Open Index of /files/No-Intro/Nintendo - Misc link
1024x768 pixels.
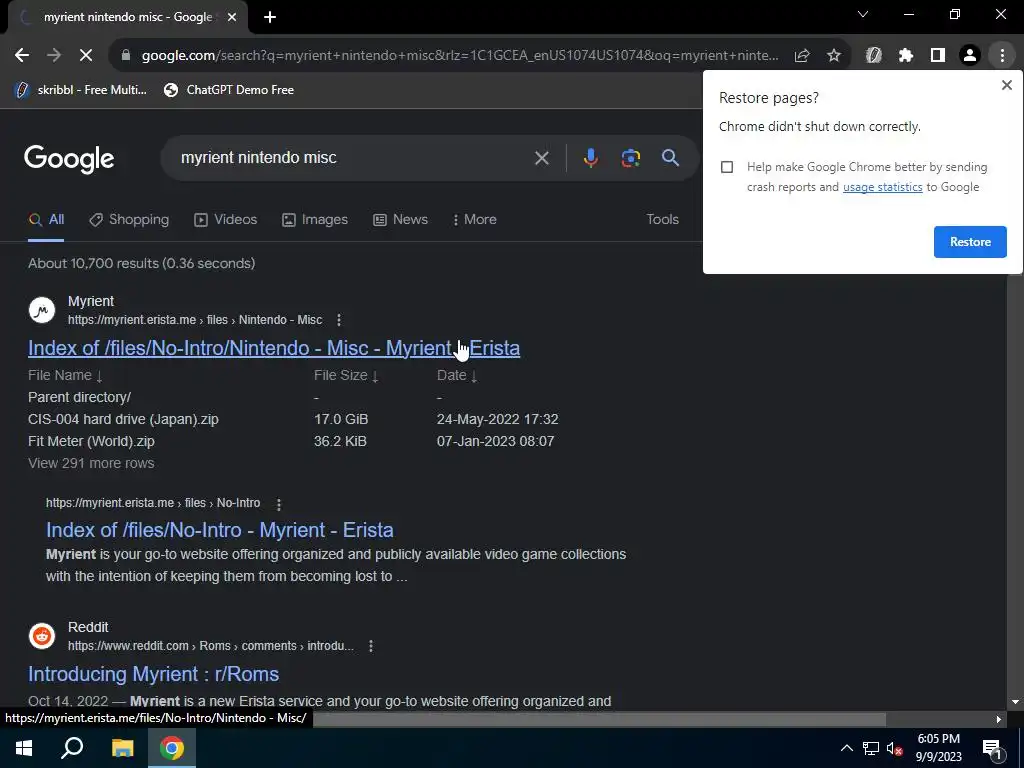(x=274, y=348)
